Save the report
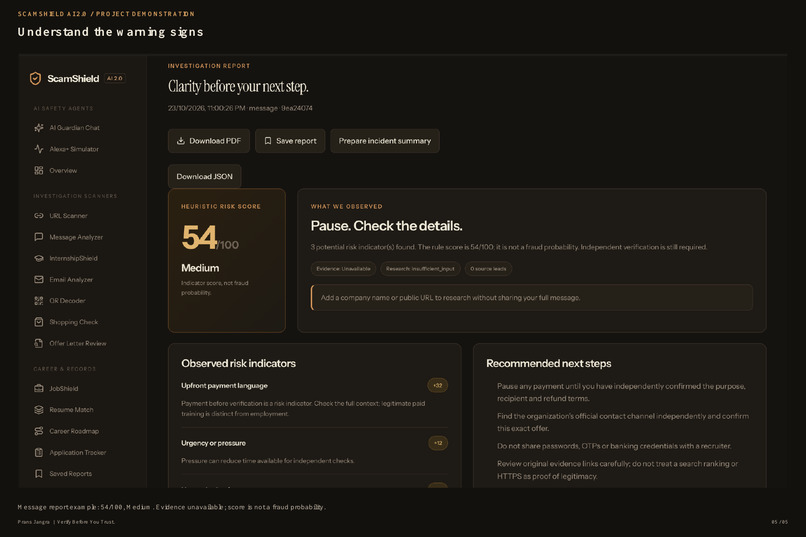806x537 pixels. (290, 141)
